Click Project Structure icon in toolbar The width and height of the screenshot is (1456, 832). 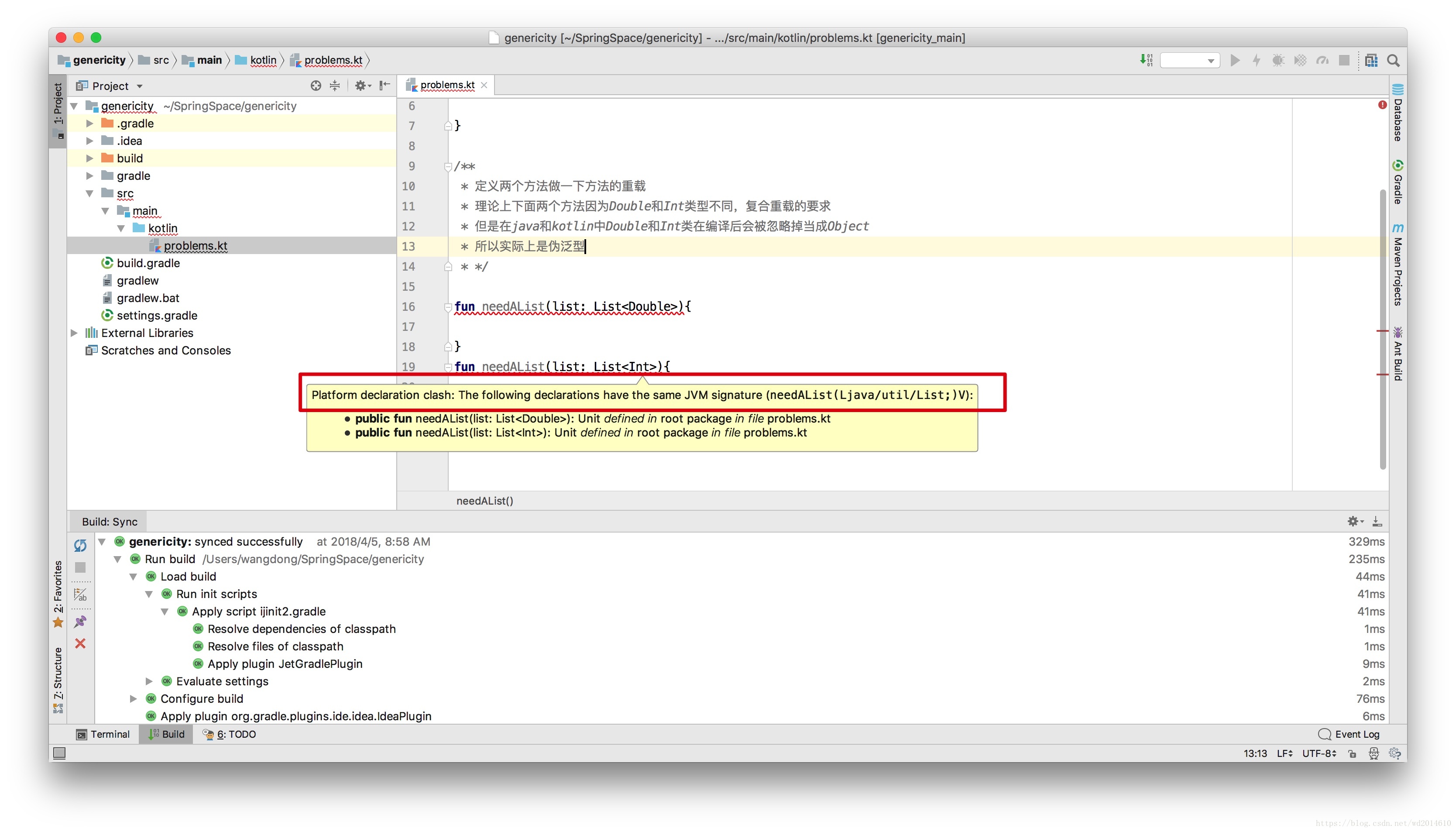tap(1371, 60)
